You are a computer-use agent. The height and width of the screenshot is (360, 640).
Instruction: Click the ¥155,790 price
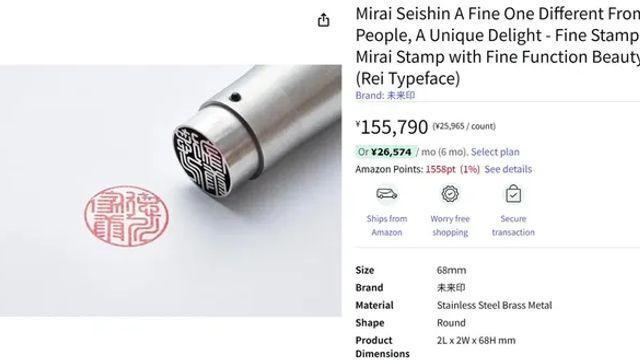392,127
